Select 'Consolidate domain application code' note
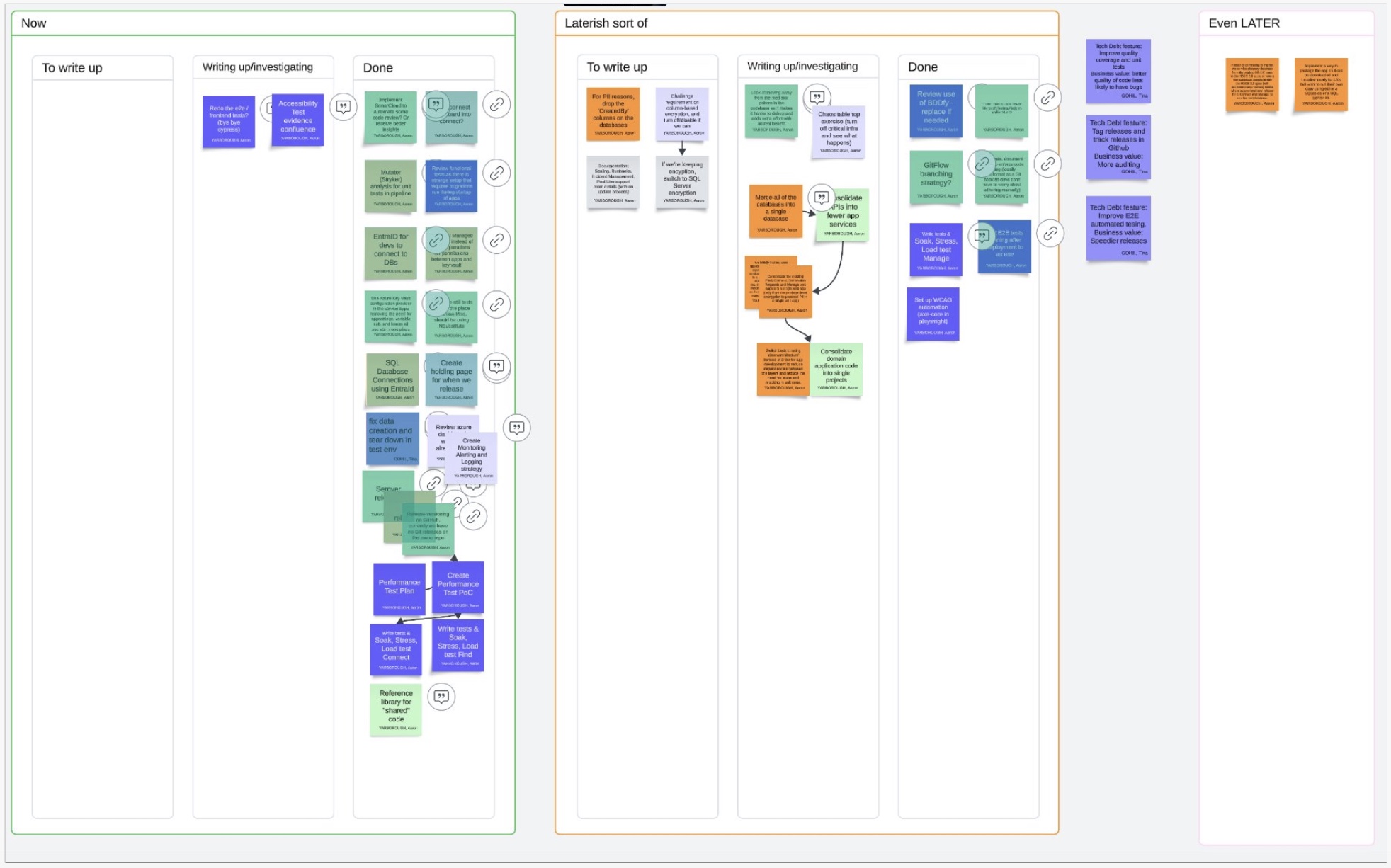 click(x=836, y=369)
